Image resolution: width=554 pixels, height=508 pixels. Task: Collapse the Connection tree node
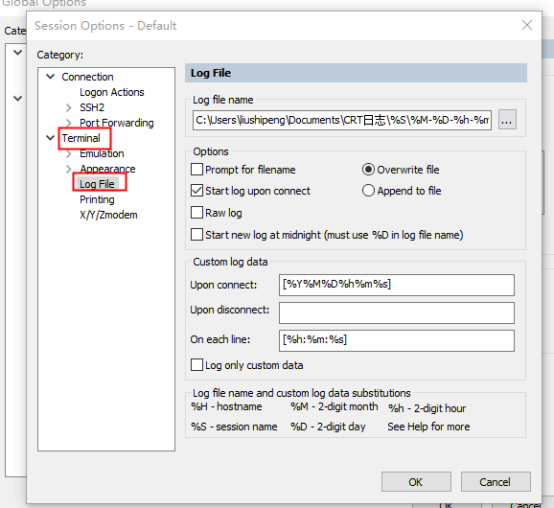click(51, 76)
